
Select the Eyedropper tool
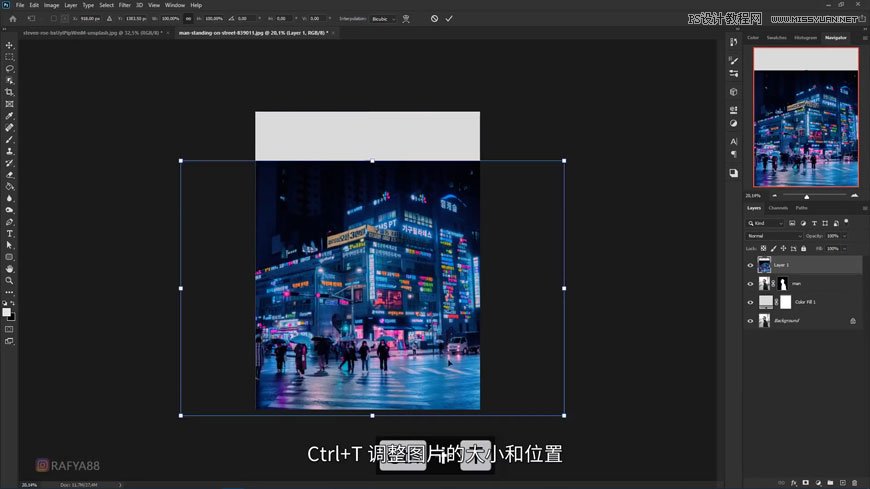click(9, 116)
